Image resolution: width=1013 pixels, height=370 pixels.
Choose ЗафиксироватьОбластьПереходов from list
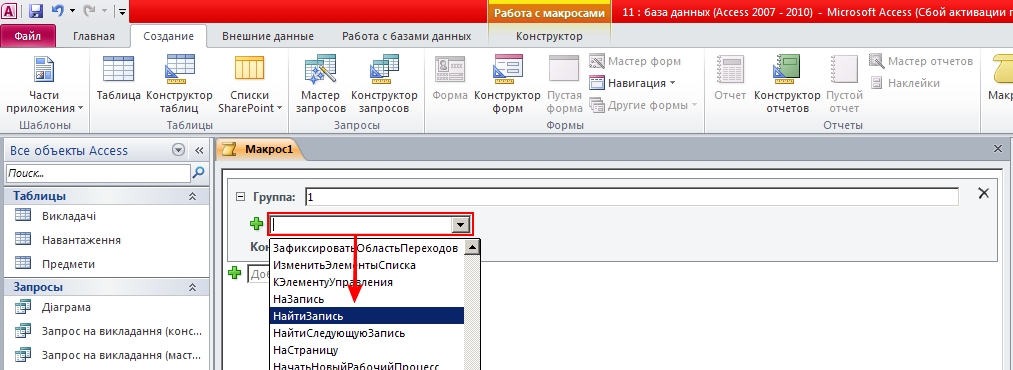coord(366,249)
